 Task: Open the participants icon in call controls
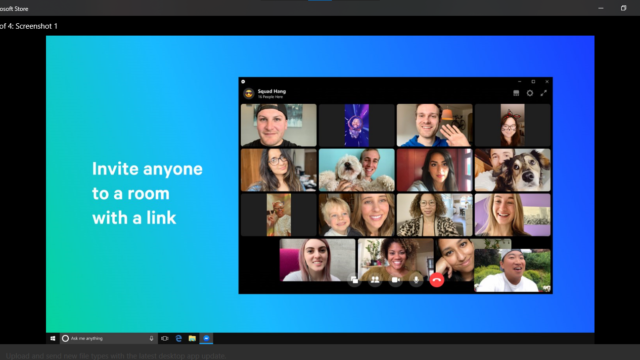(375, 280)
